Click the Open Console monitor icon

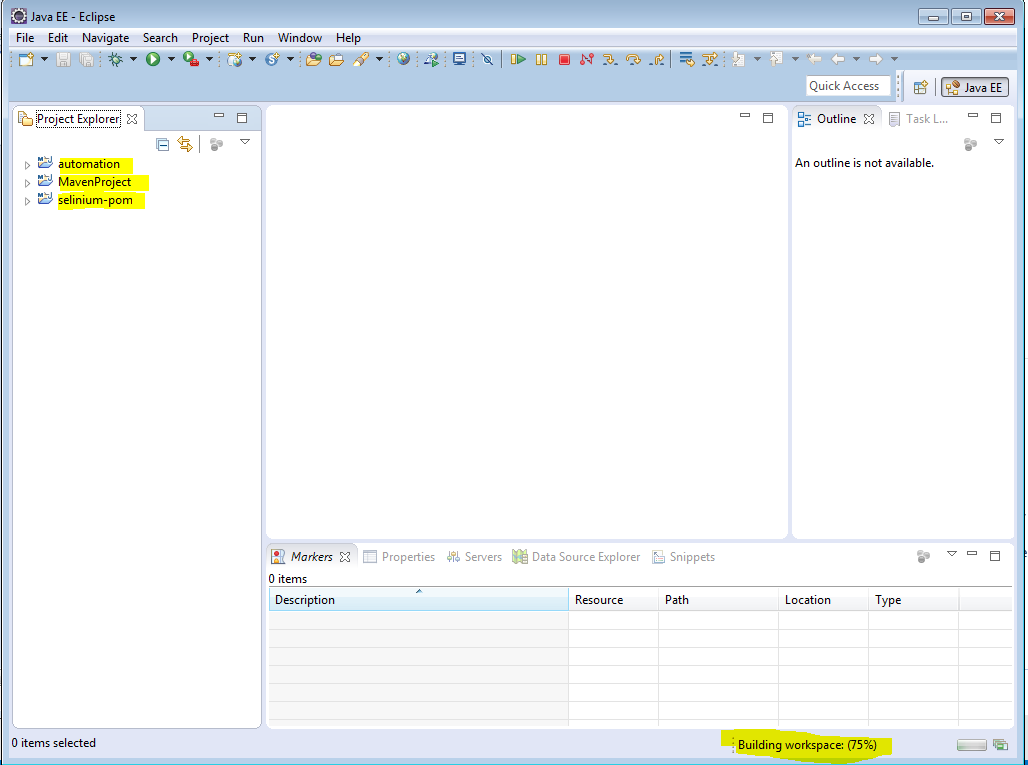pos(460,60)
